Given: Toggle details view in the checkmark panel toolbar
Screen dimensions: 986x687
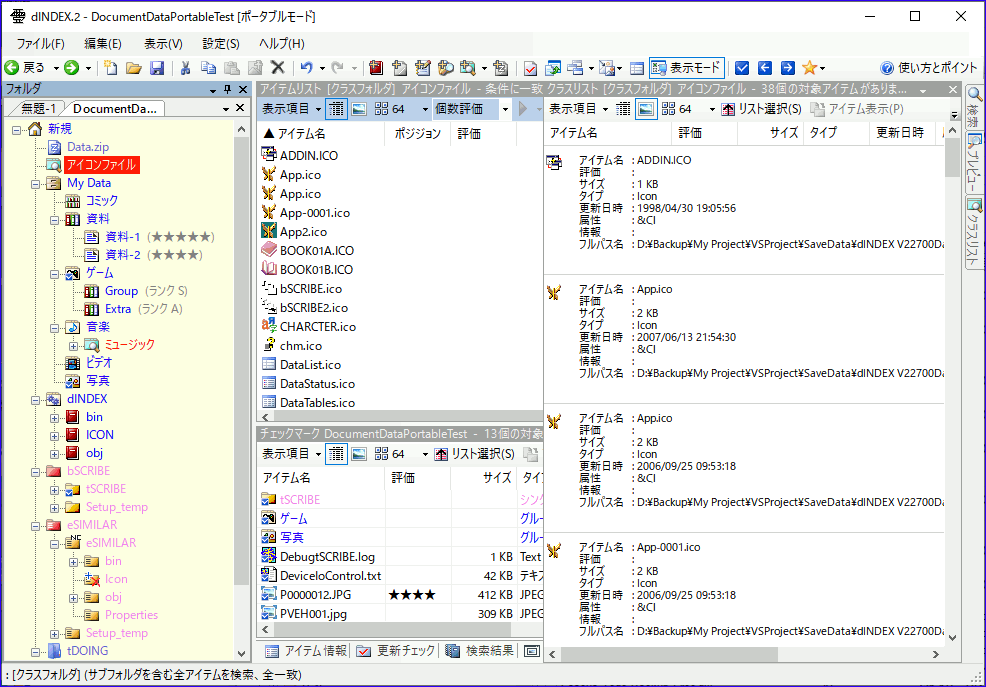Looking at the screenshot, I should (x=336, y=454).
